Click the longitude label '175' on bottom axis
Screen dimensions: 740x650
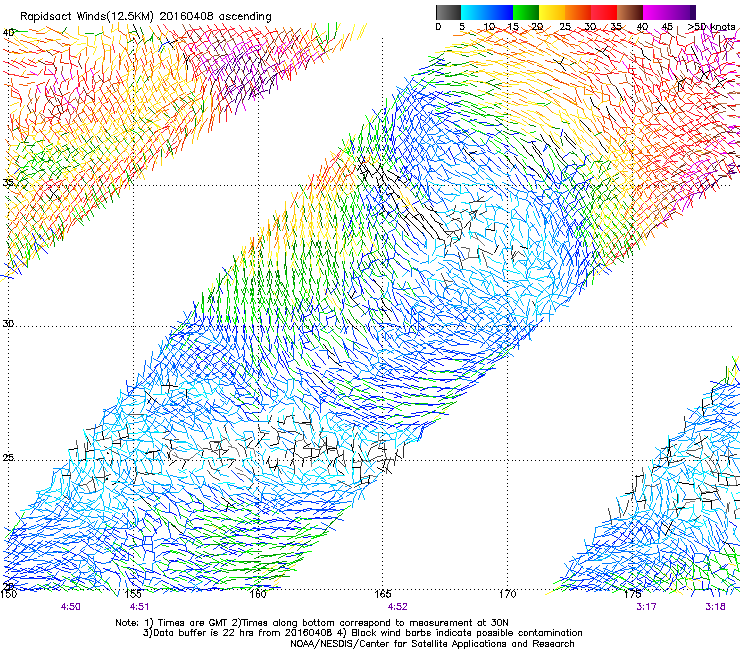[632, 594]
